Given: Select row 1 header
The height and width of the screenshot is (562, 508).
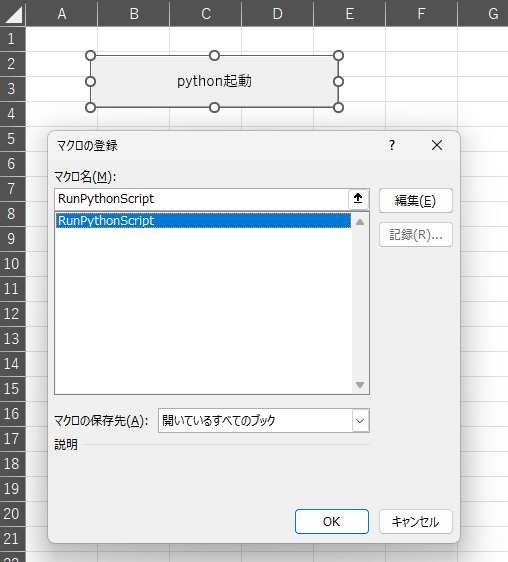Looking at the screenshot, I should click(x=13, y=39).
